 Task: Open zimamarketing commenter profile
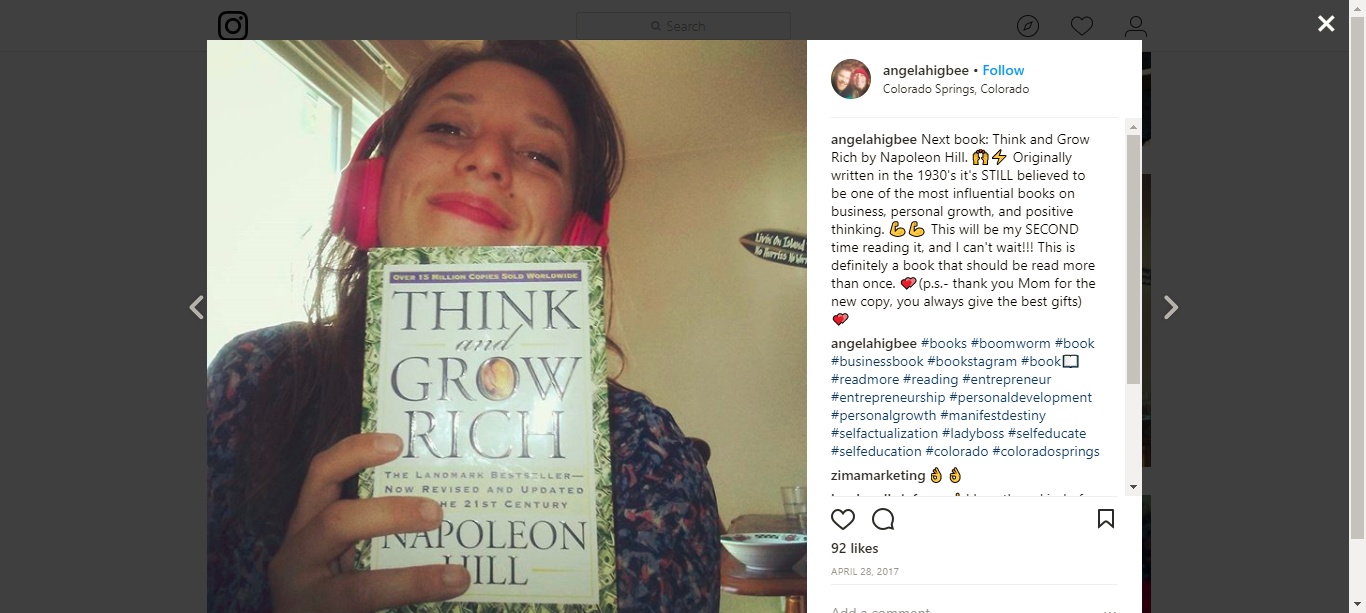pyautogui.click(x=878, y=475)
